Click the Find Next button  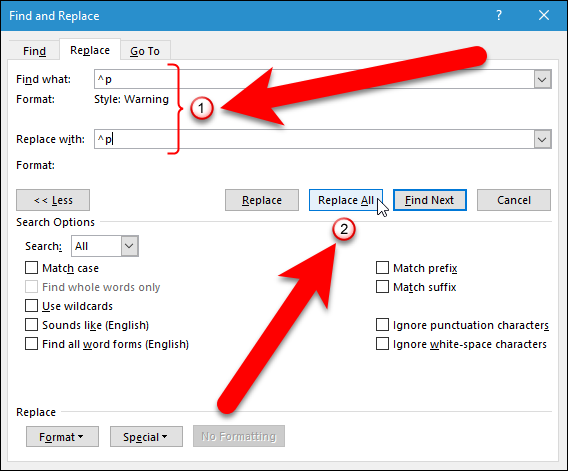click(x=430, y=200)
